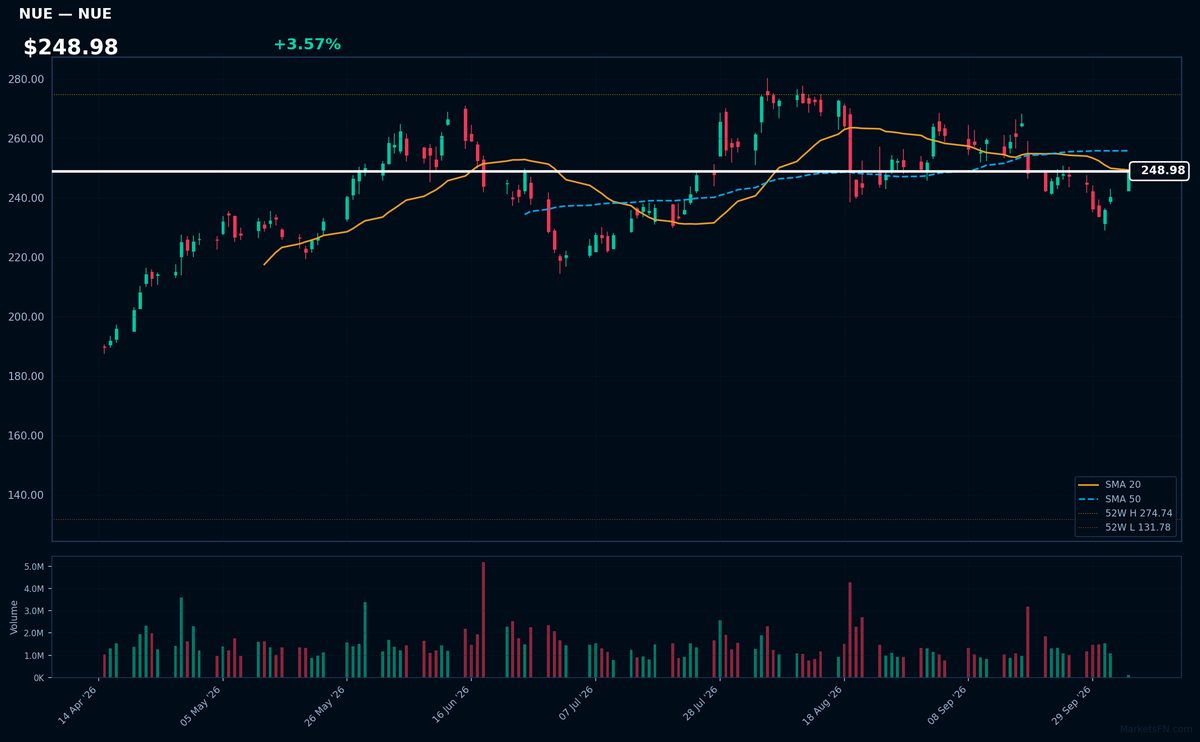
Task: Click the $248.98 price header
Action: [x=71, y=47]
